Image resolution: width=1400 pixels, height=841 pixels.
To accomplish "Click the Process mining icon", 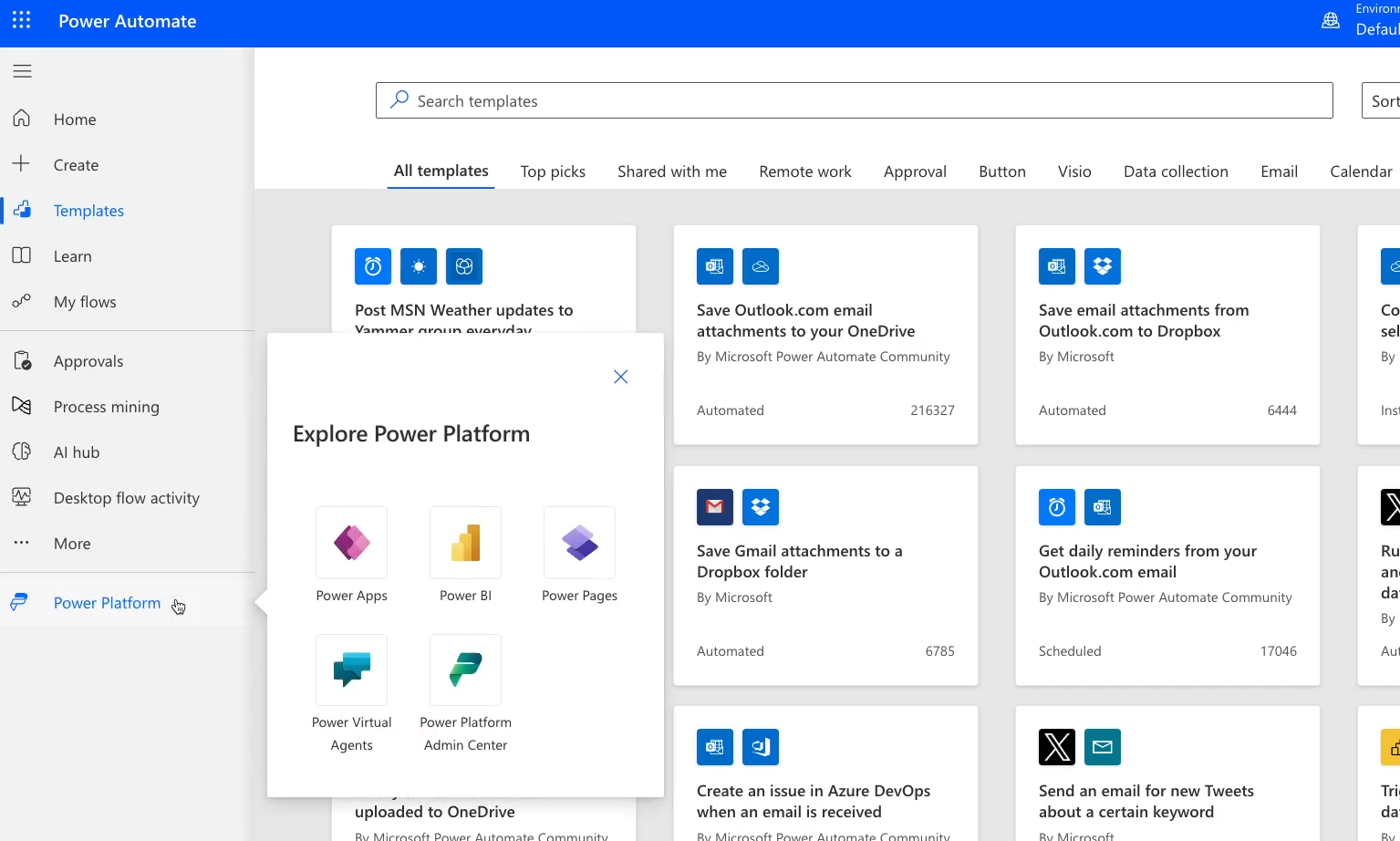I will (22, 406).
